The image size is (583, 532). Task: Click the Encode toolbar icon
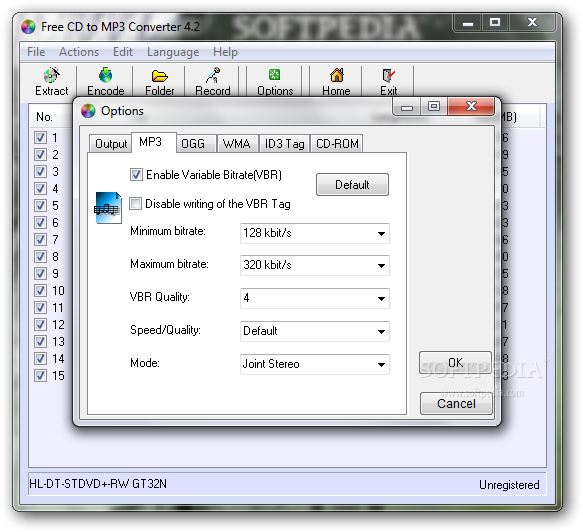(106, 75)
